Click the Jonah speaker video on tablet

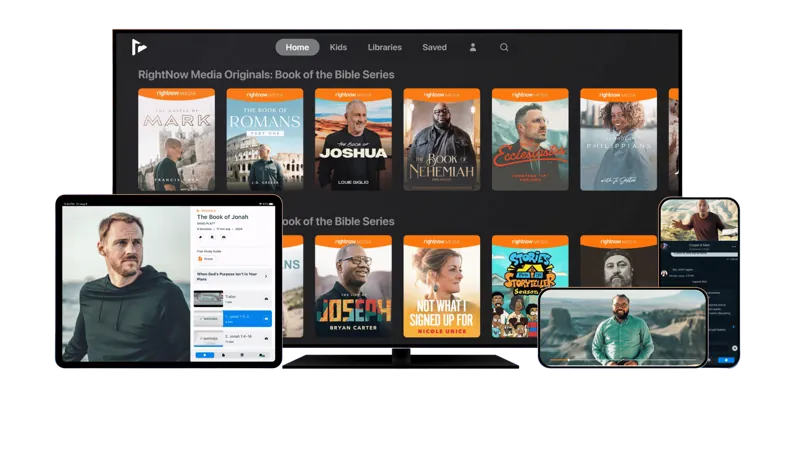click(x=126, y=284)
